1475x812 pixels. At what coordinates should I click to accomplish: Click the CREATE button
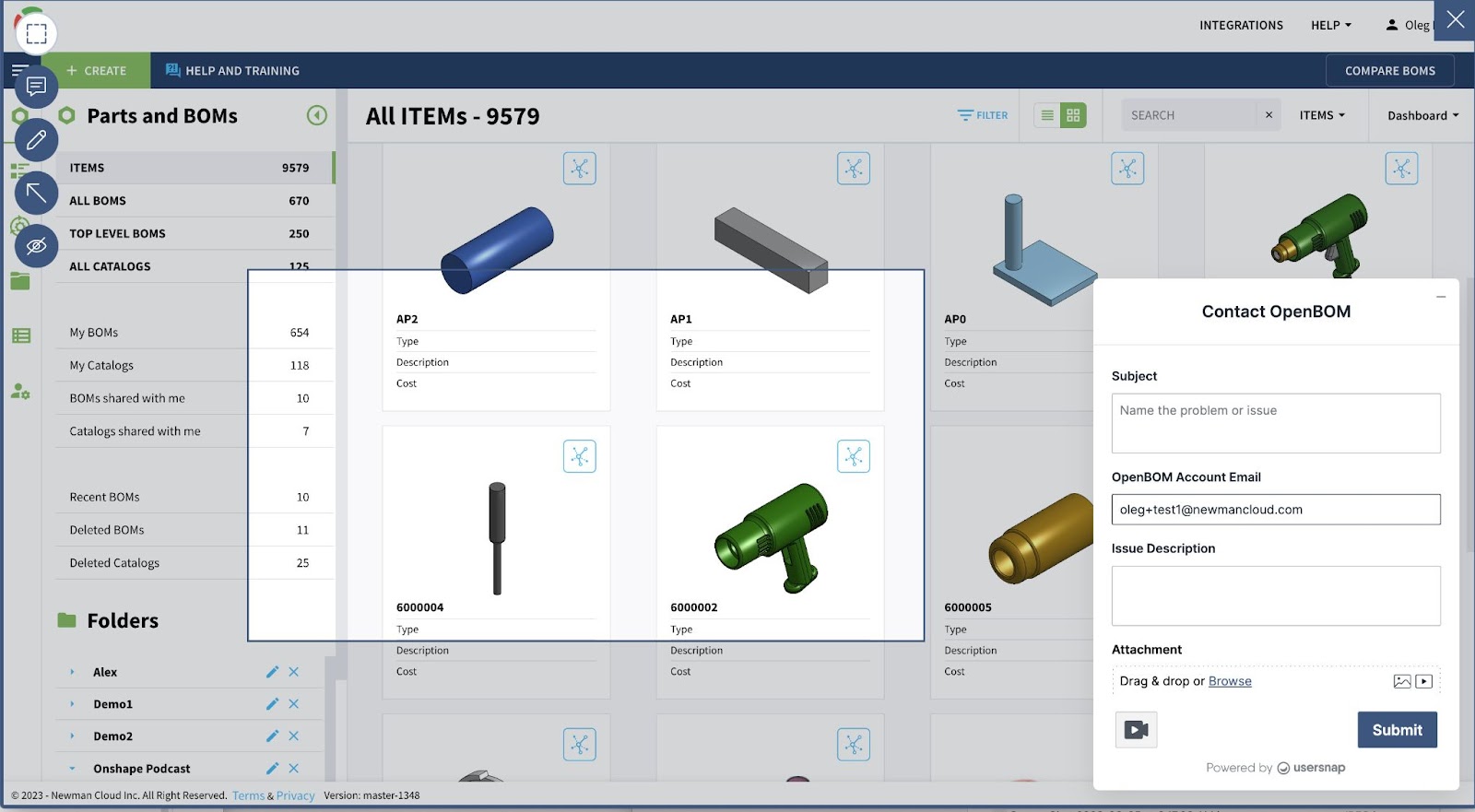[96, 70]
